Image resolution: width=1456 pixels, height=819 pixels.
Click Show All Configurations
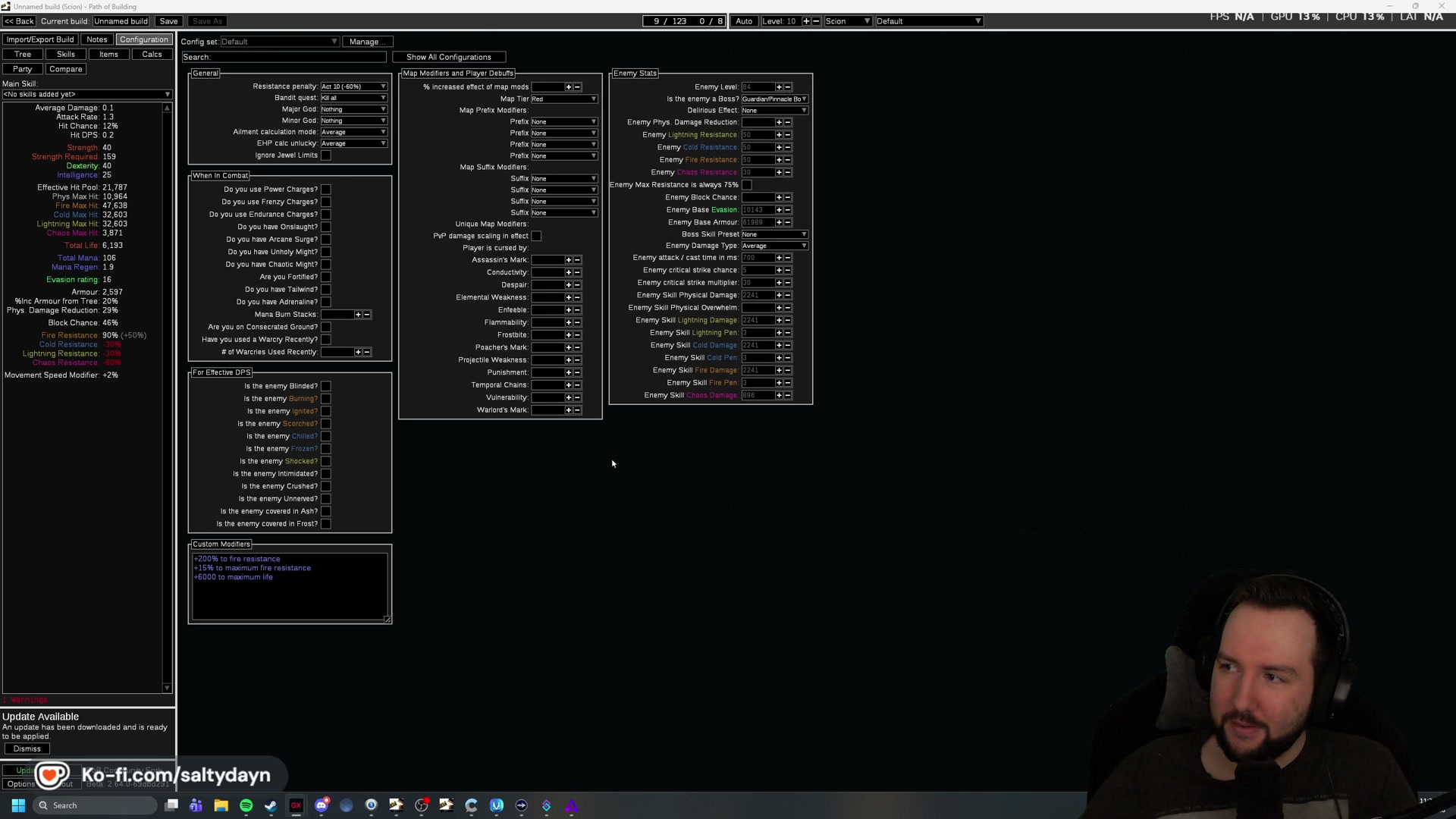coord(449,57)
